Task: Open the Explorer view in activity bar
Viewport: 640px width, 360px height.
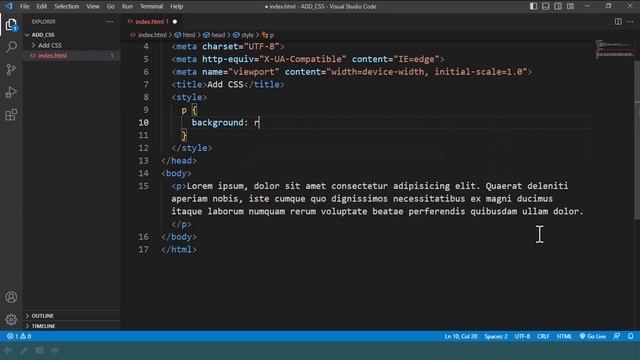Action: [11, 24]
